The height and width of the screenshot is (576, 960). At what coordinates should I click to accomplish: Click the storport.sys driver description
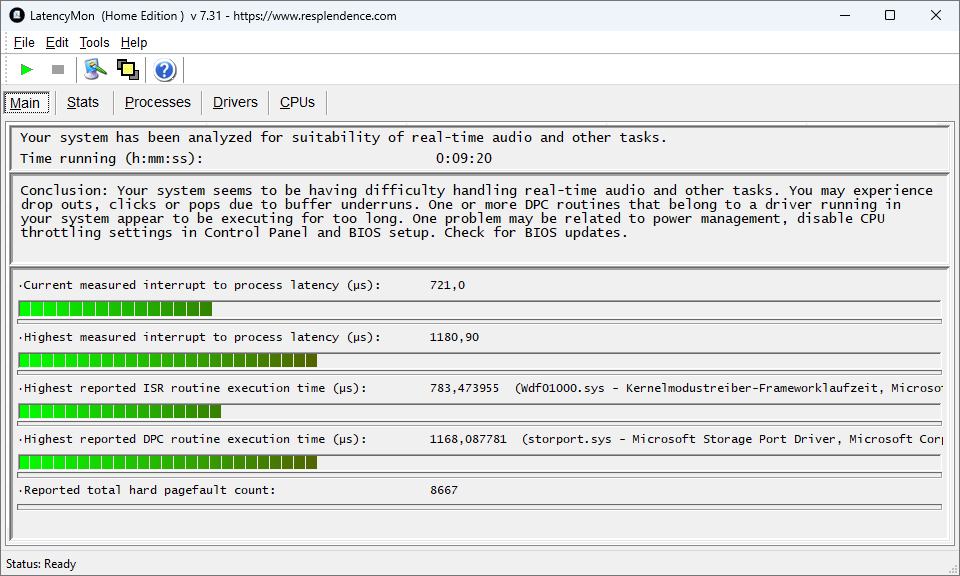pyautogui.click(x=732, y=439)
